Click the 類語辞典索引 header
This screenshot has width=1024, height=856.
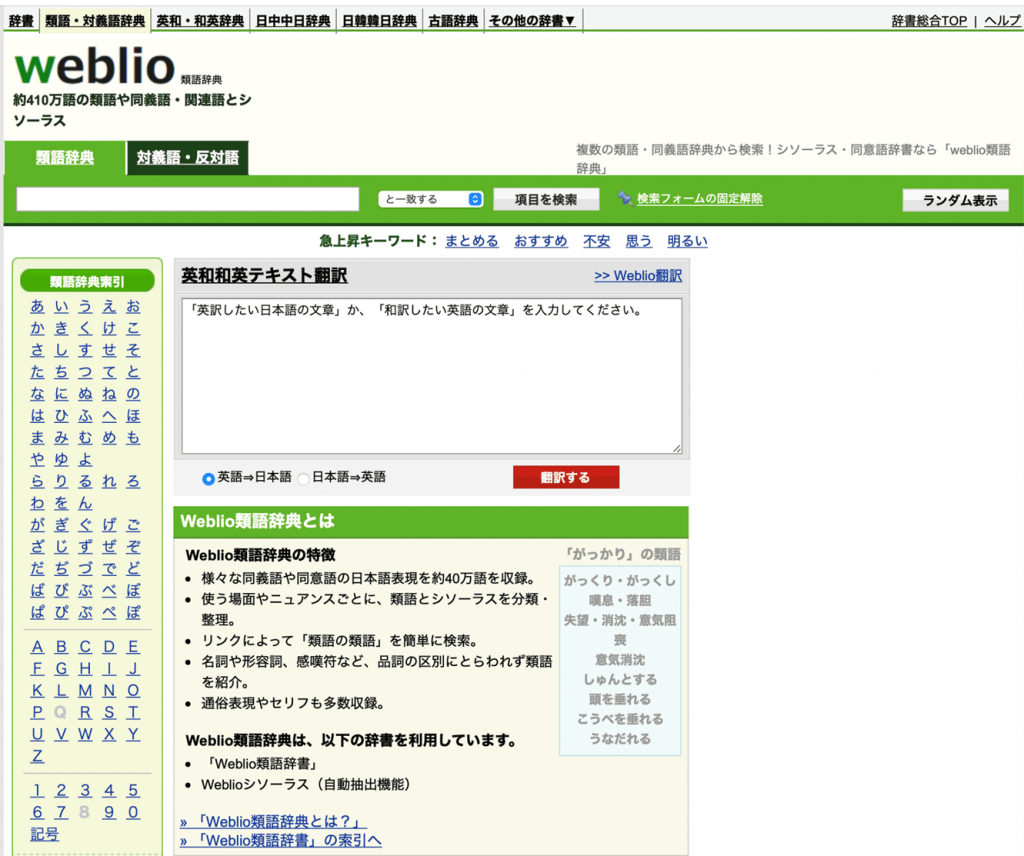pos(88,281)
